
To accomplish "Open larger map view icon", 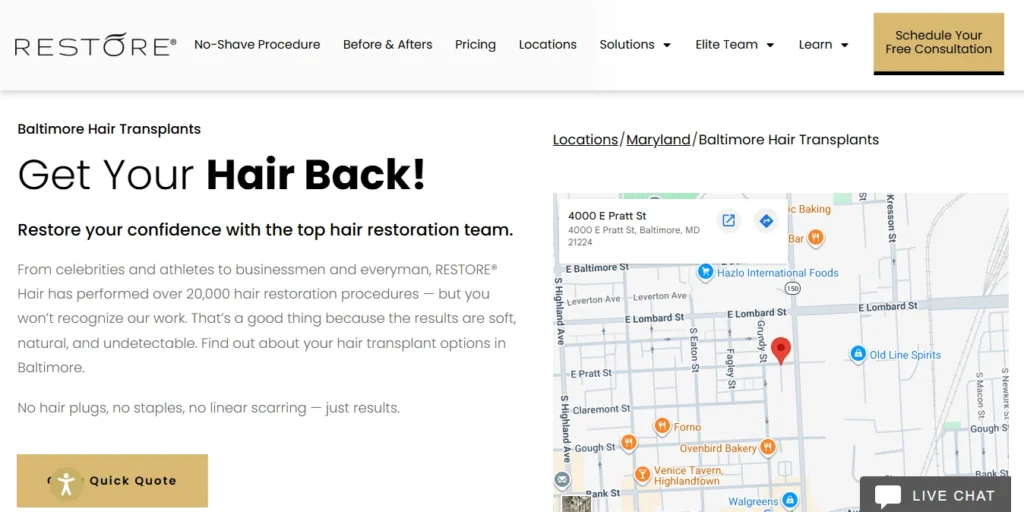I will tap(728, 221).
